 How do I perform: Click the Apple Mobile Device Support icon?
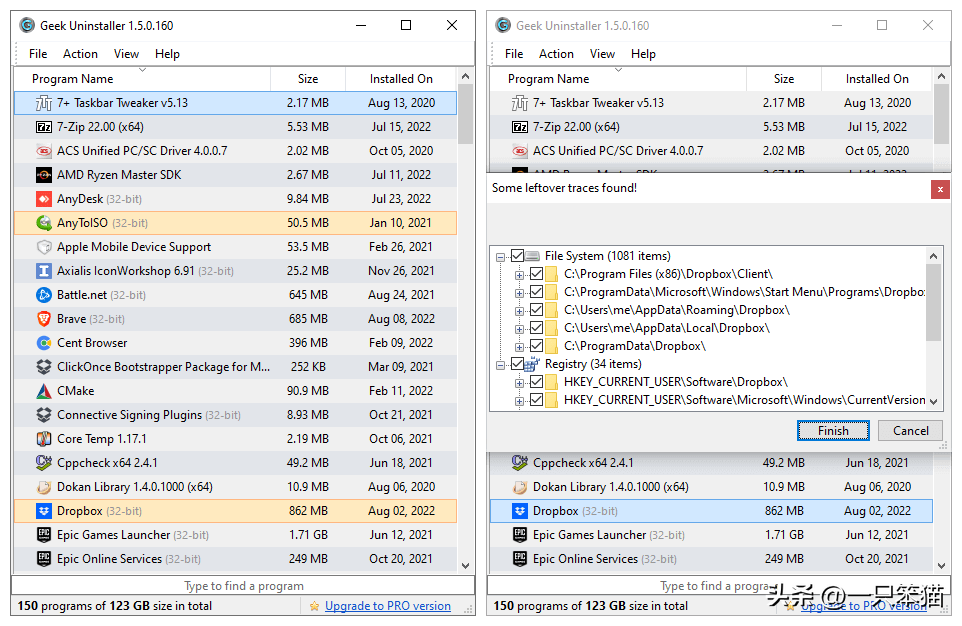pyautogui.click(x=44, y=247)
